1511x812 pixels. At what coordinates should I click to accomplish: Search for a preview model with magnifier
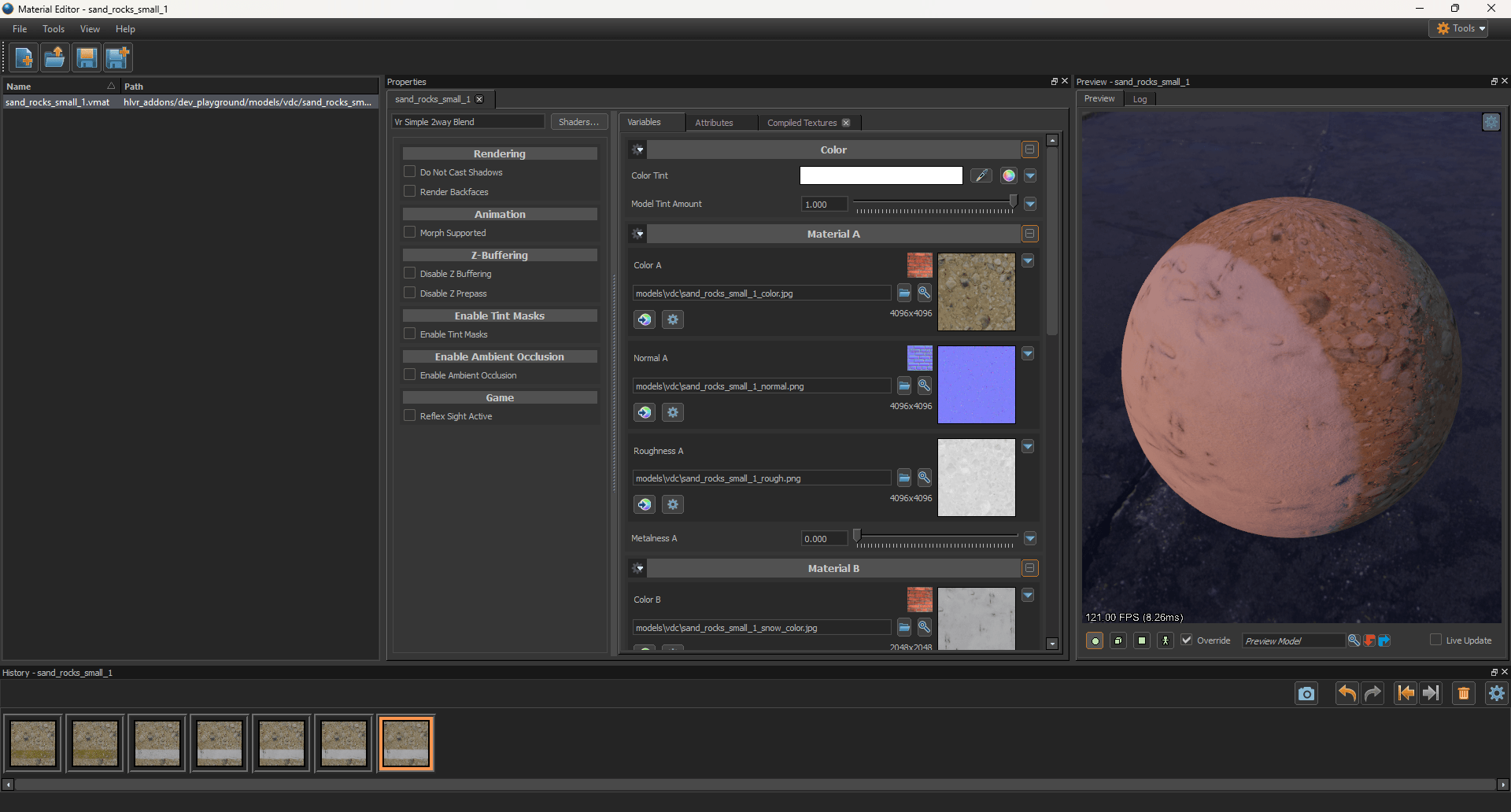(1354, 640)
